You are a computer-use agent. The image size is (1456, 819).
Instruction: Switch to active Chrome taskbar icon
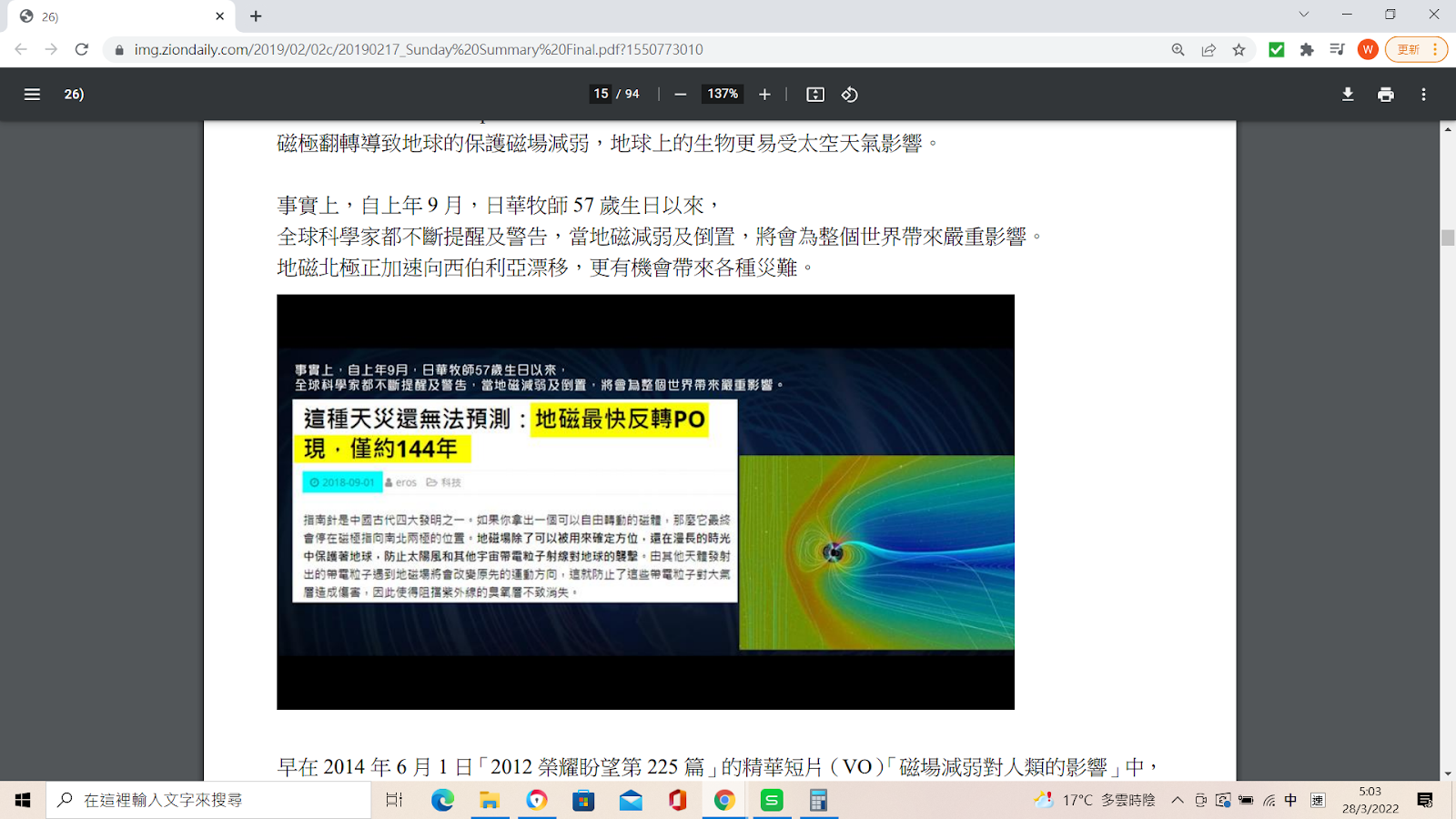pyautogui.click(x=724, y=800)
